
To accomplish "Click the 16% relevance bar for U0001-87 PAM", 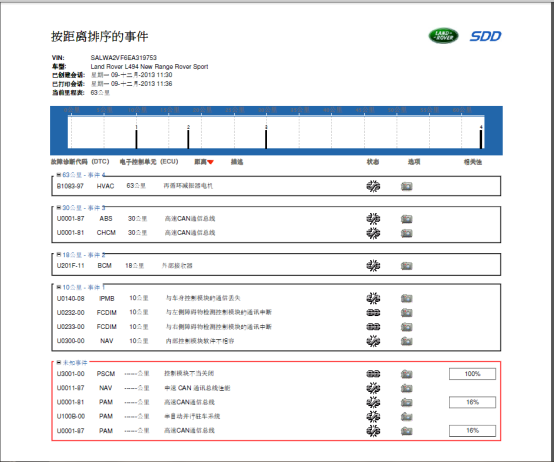I will coord(472,431).
